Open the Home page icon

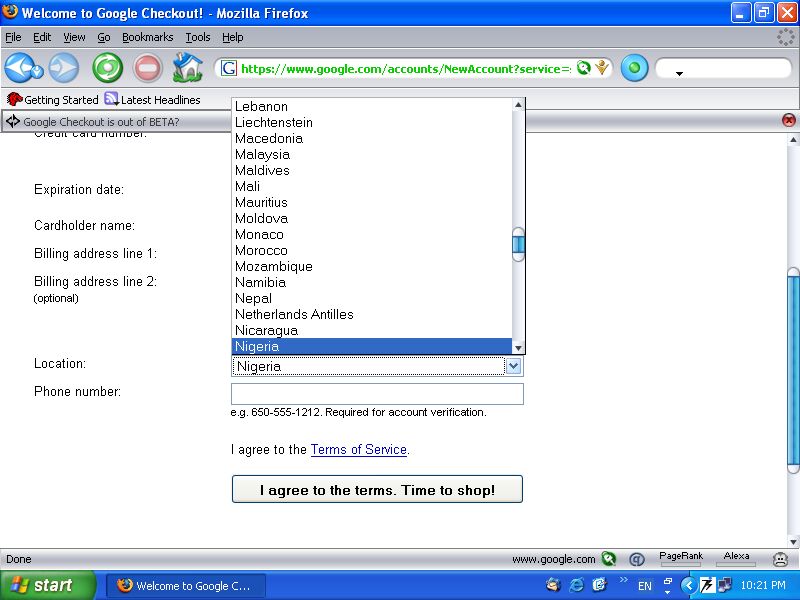[188, 67]
